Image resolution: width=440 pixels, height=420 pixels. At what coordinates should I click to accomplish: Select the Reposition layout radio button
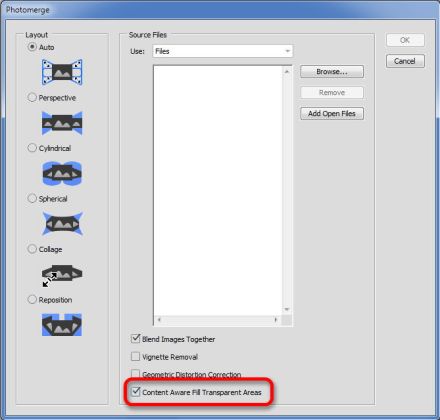pyautogui.click(x=32, y=299)
